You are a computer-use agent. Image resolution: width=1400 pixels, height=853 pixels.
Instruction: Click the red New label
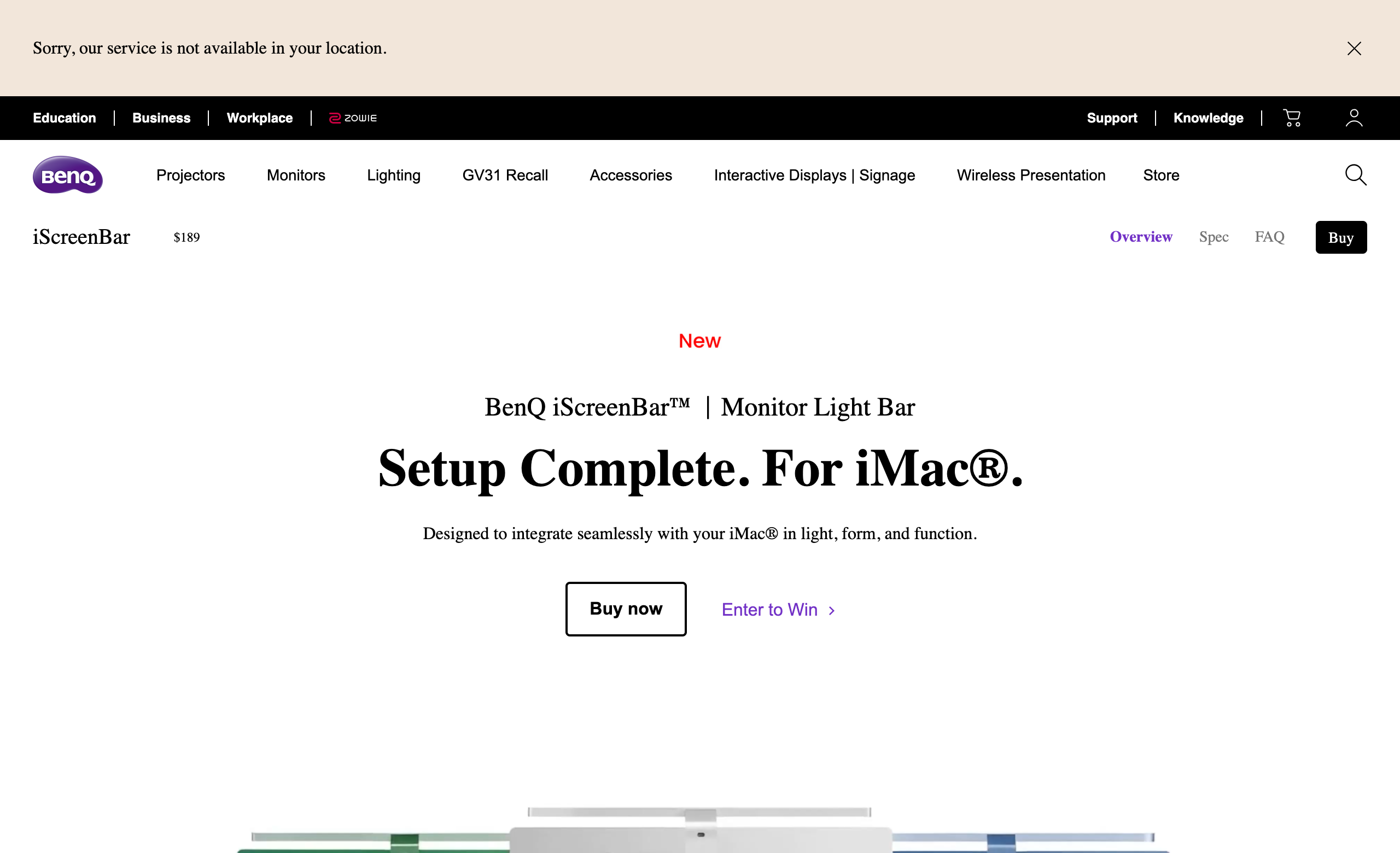pyautogui.click(x=699, y=341)
